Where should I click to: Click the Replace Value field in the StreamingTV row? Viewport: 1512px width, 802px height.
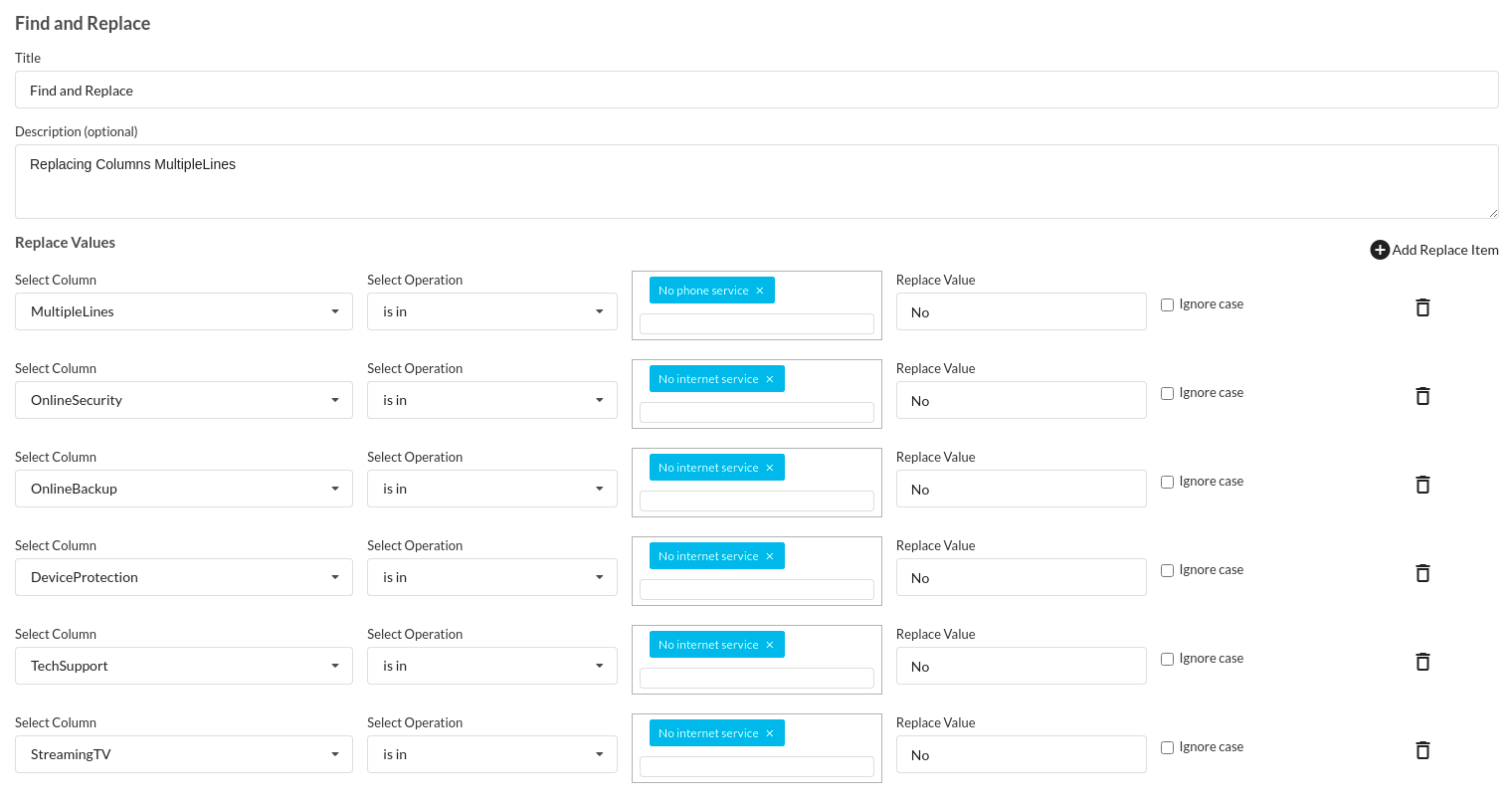click(x=1022, y=754)
